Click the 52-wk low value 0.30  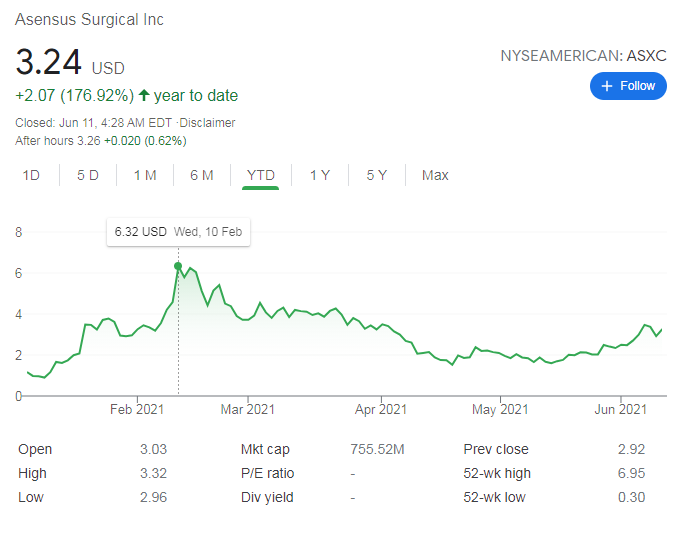pos(631,497)
